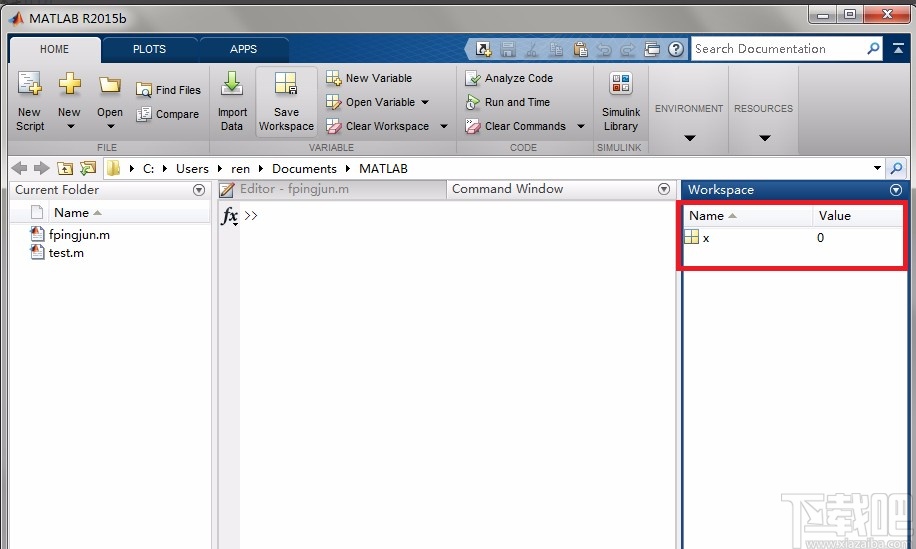Click the search magnifier at address bar end
The width and height of the screenshot is (916, 549).
(896, 169)
